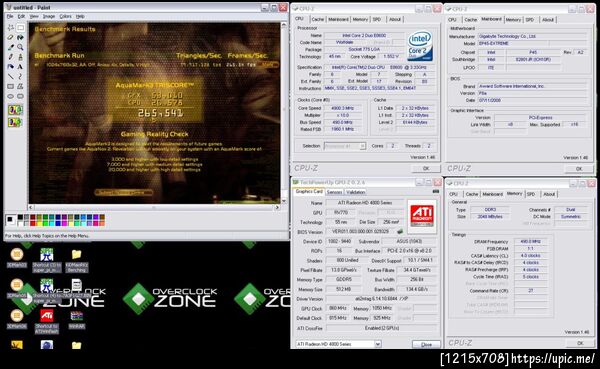
Task: Click Paint's horizontal scrollbar left arrow
Action: click(31, 207)
